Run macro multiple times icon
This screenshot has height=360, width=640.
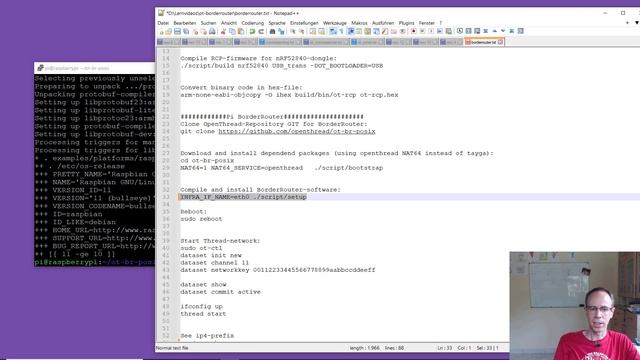pos(440,31)
